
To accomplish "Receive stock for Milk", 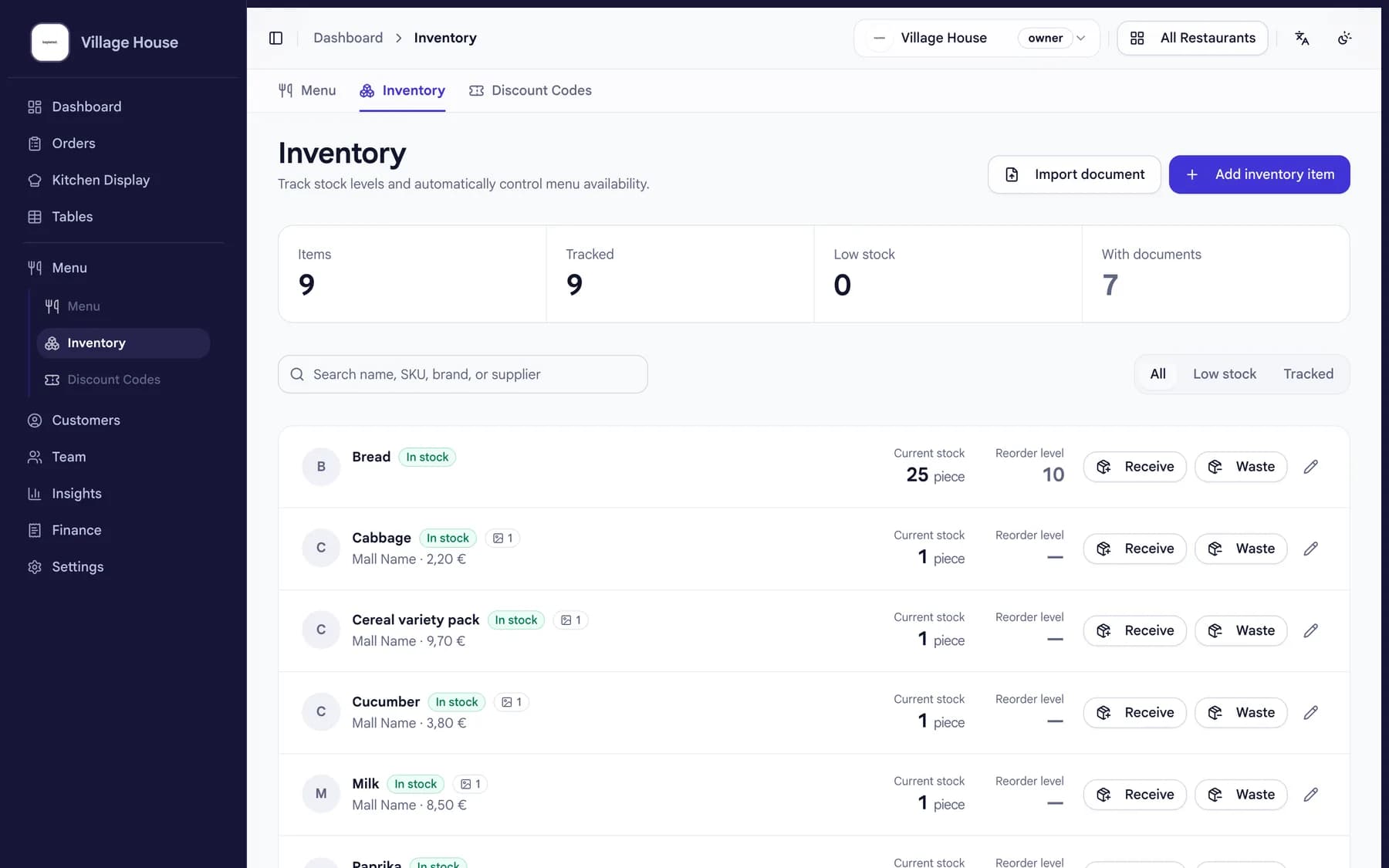I will [x=1134, y=795].
